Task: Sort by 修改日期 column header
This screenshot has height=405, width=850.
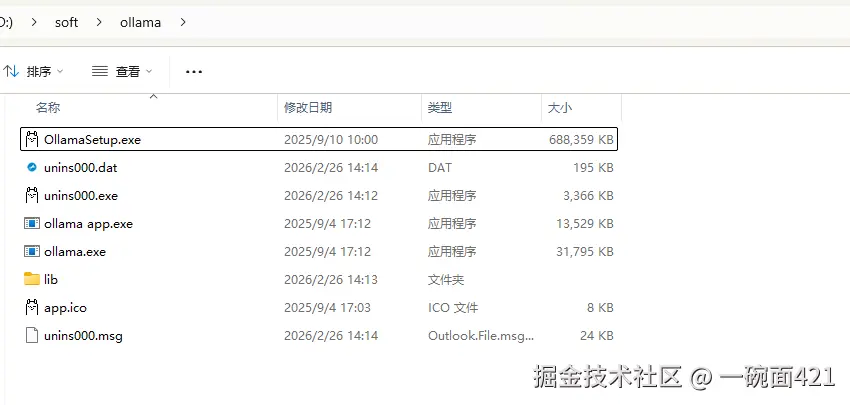Action: (308, 107)
